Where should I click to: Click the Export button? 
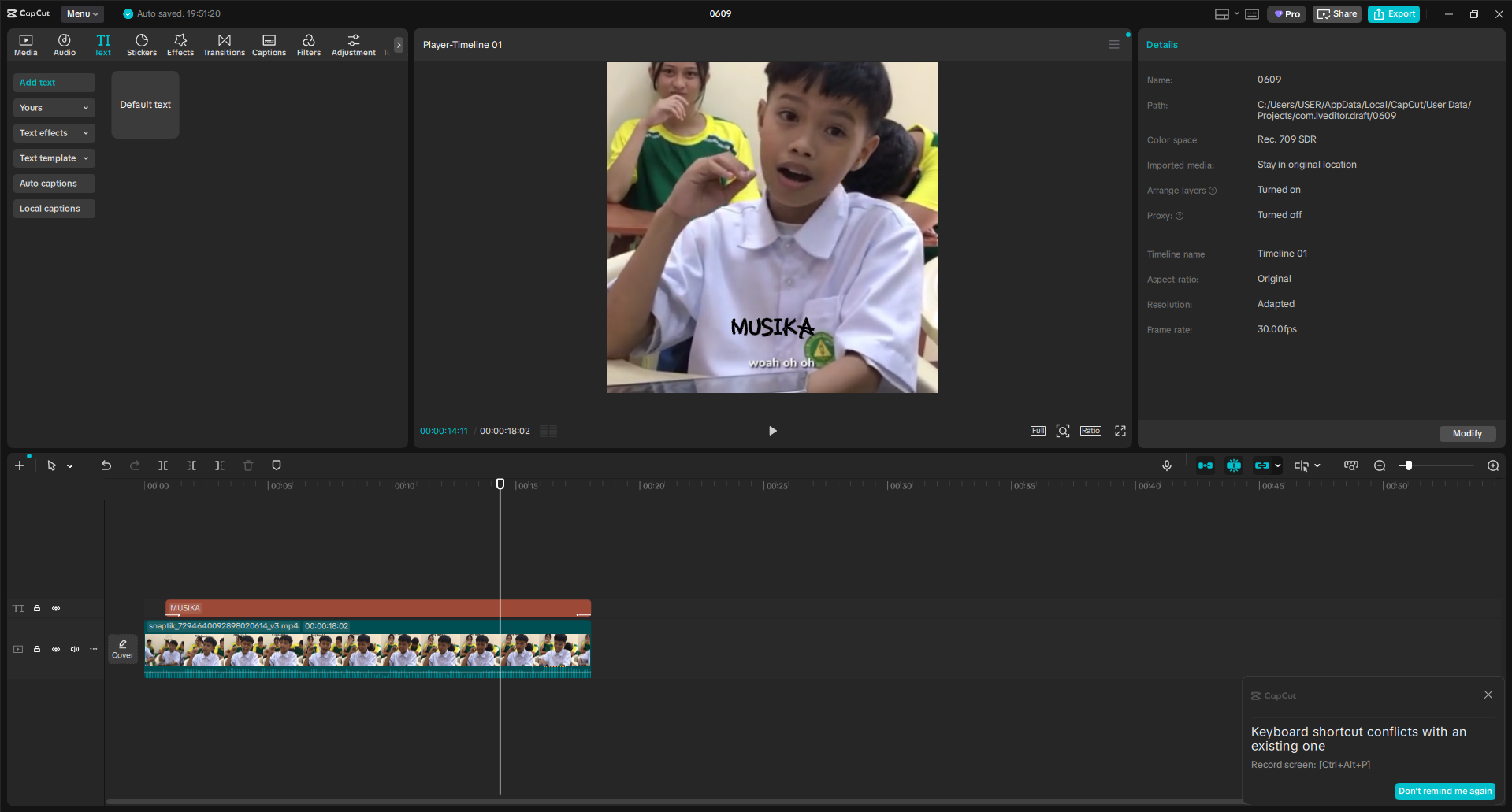click(x=1394, y=13)
